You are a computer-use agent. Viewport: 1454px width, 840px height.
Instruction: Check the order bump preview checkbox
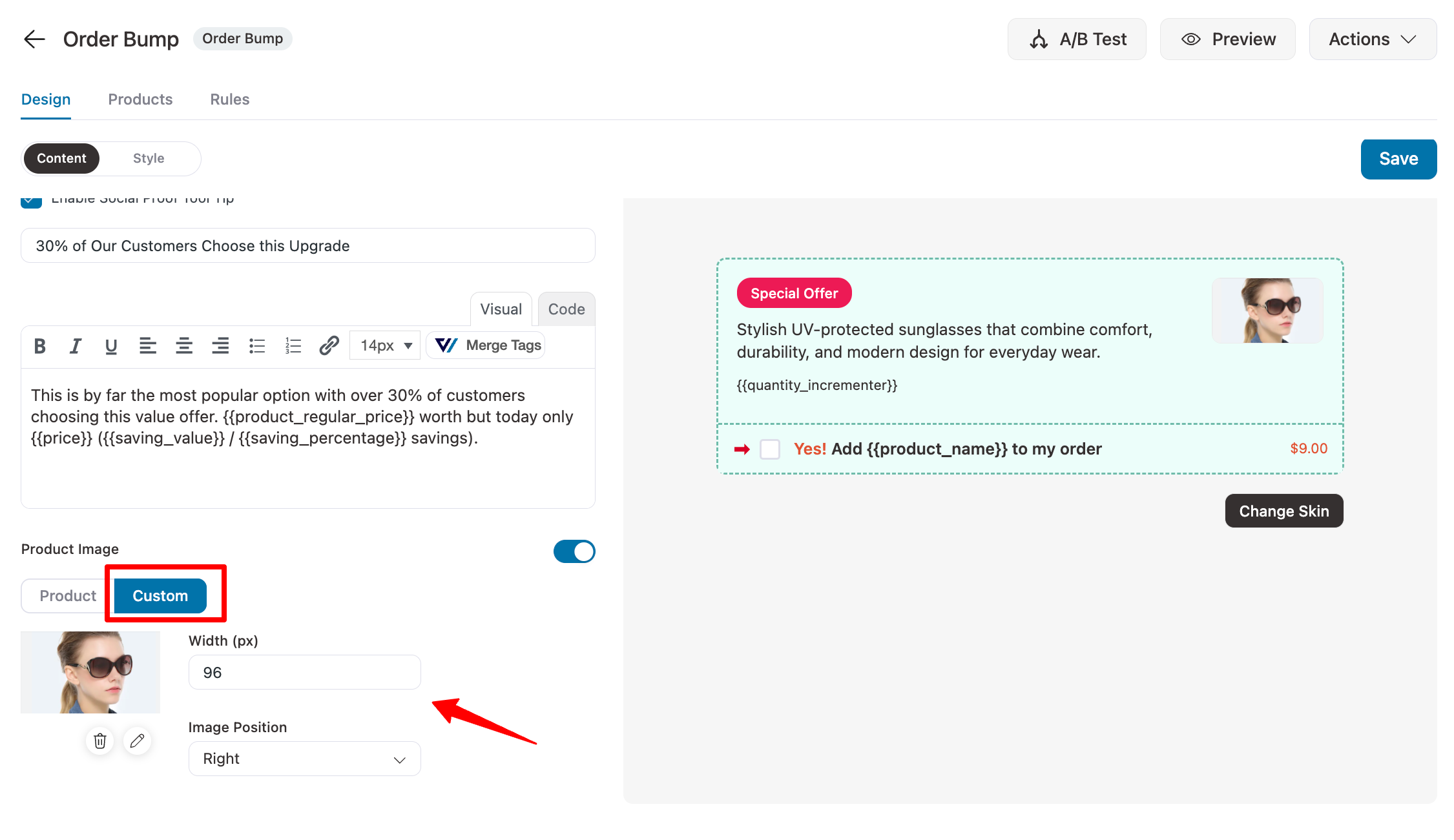(x=769, y=449)
